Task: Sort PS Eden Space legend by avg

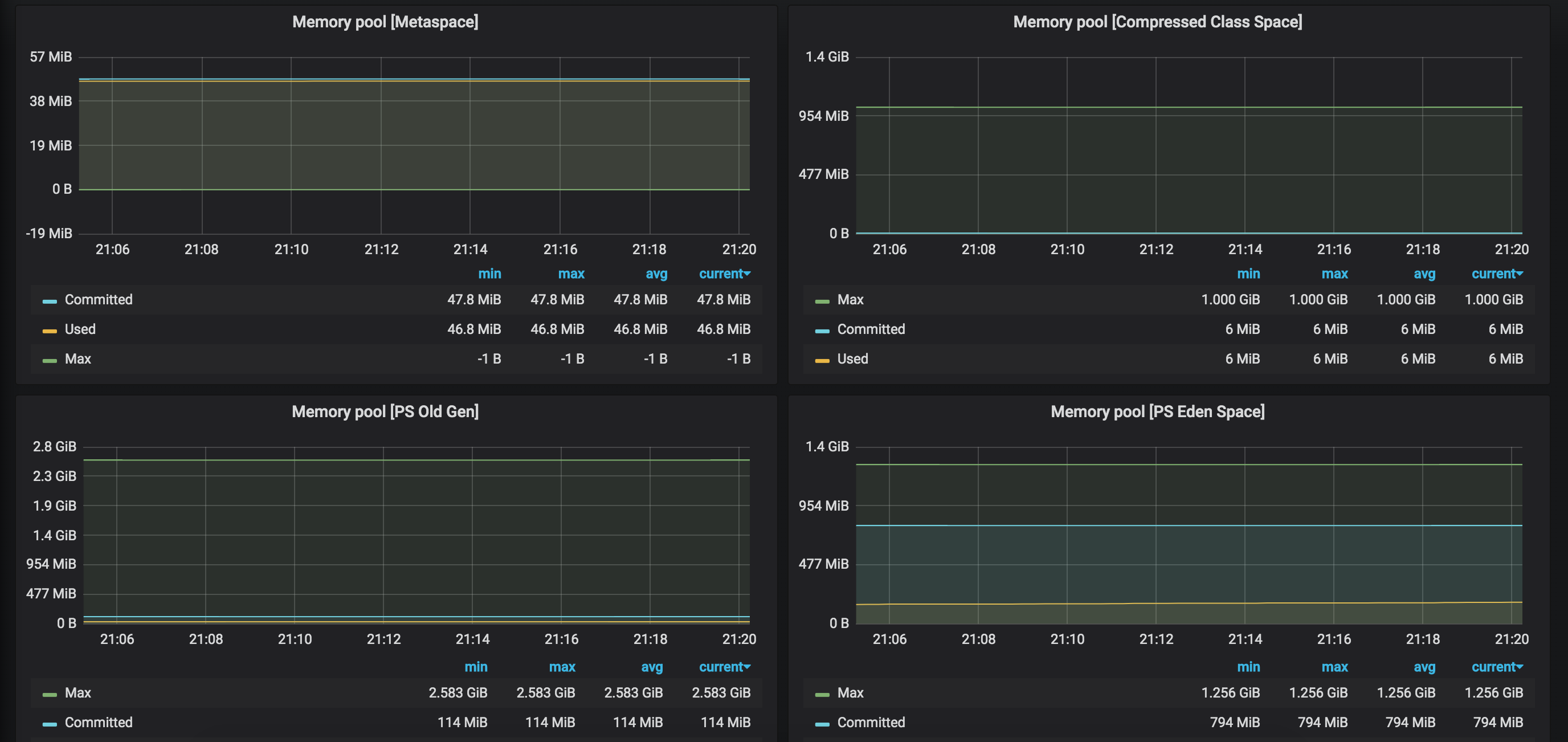Action: coord(1424,667)
